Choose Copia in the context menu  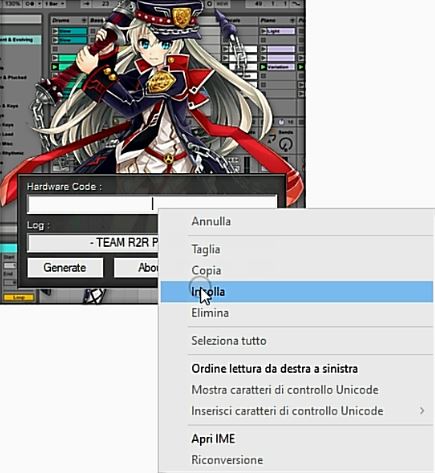[x=297, y=270]
